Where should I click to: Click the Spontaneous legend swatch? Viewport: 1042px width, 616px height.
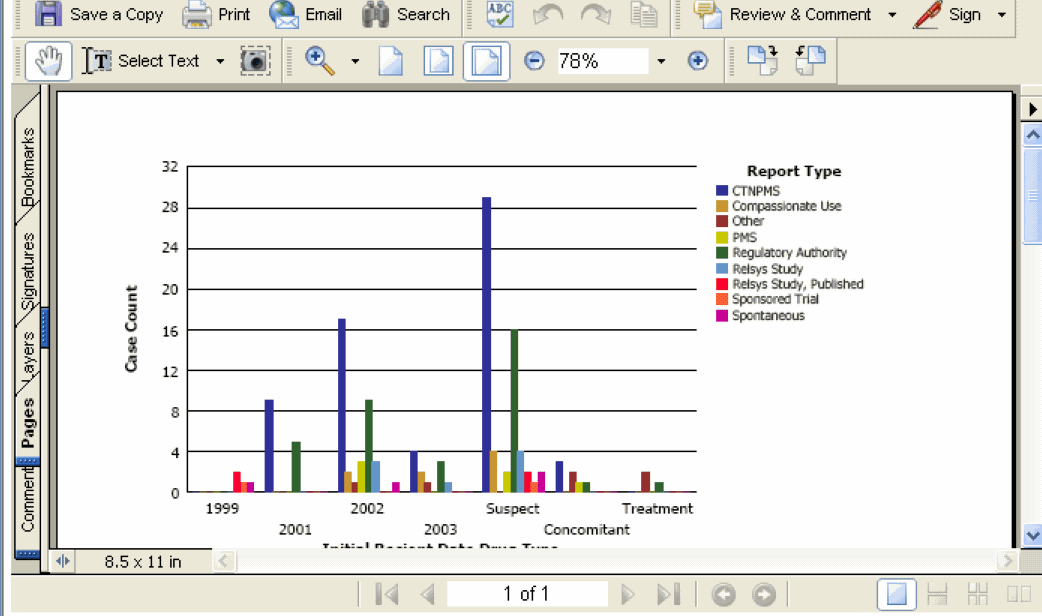point(722,316)
